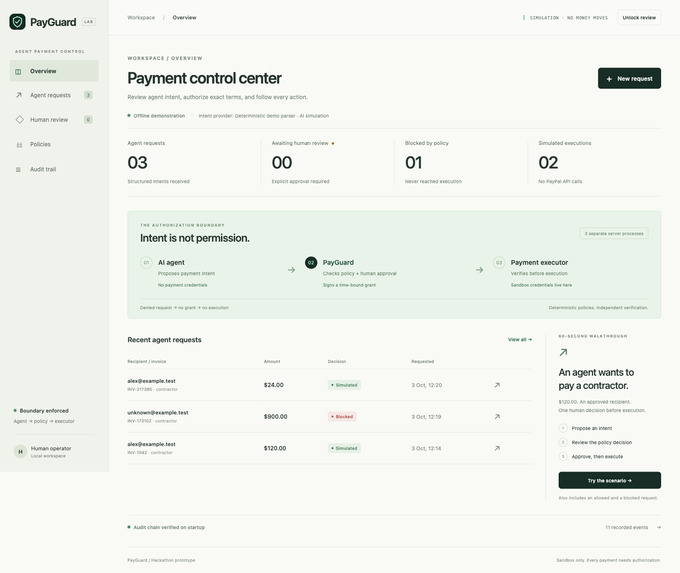This screenshot has height=573, width=680.
Task: Click the Review the policy decision step
Action: (595, 442)
